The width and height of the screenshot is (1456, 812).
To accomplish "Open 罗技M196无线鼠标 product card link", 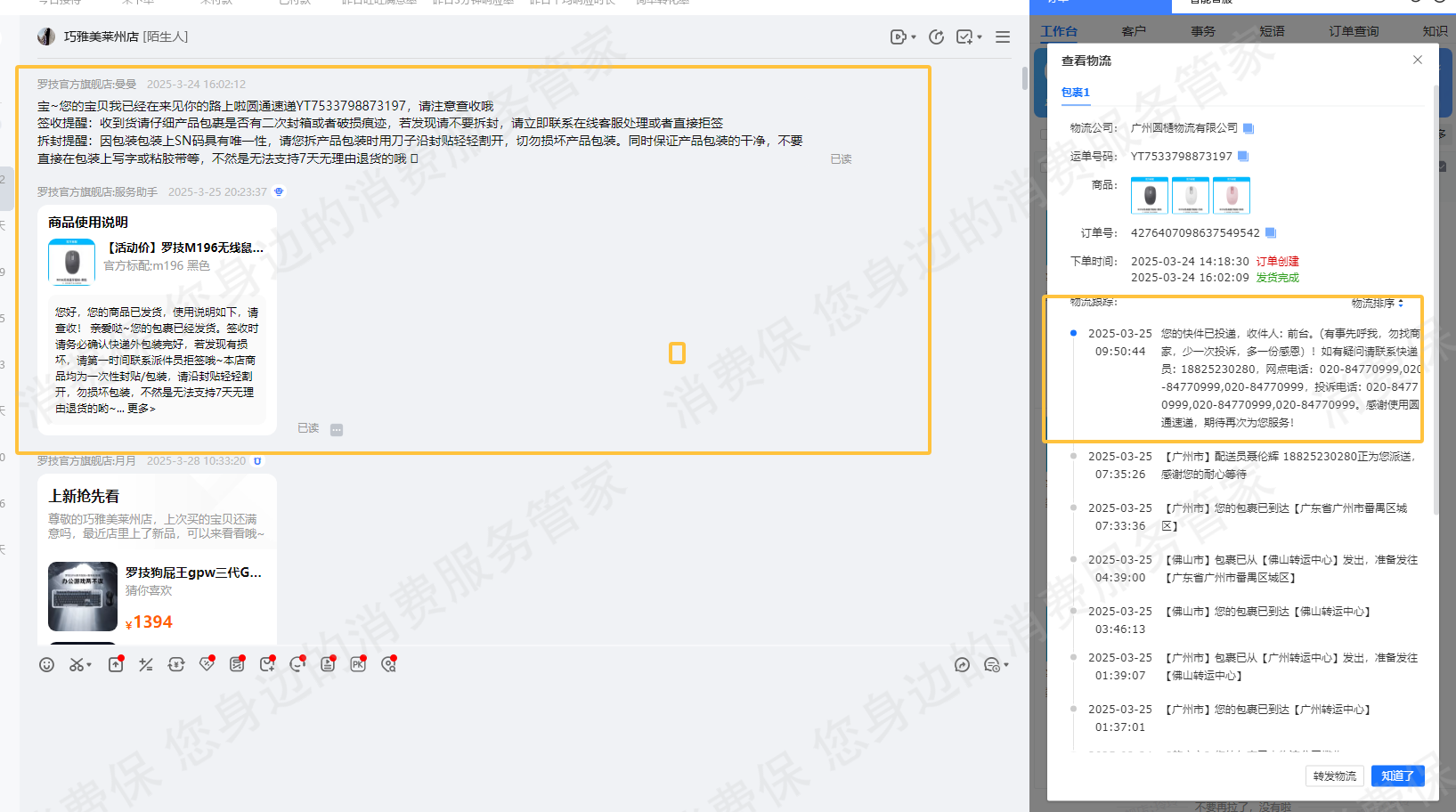I will [x=185, y=248].
